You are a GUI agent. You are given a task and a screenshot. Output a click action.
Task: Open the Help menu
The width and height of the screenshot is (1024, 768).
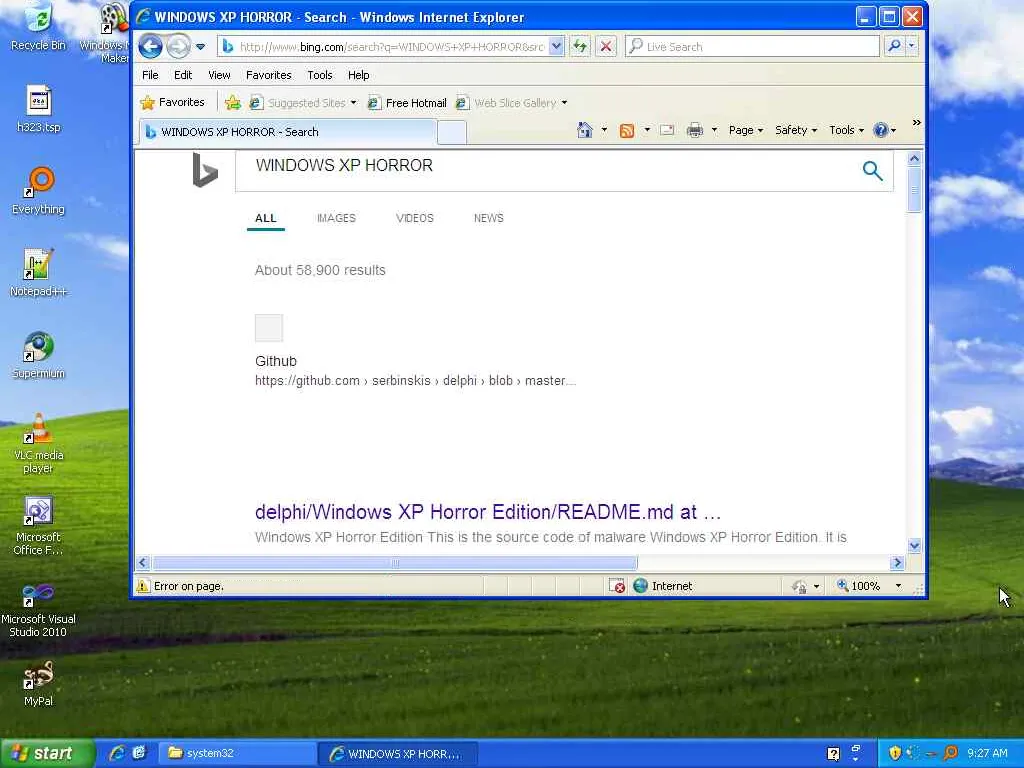coord(359,75)
